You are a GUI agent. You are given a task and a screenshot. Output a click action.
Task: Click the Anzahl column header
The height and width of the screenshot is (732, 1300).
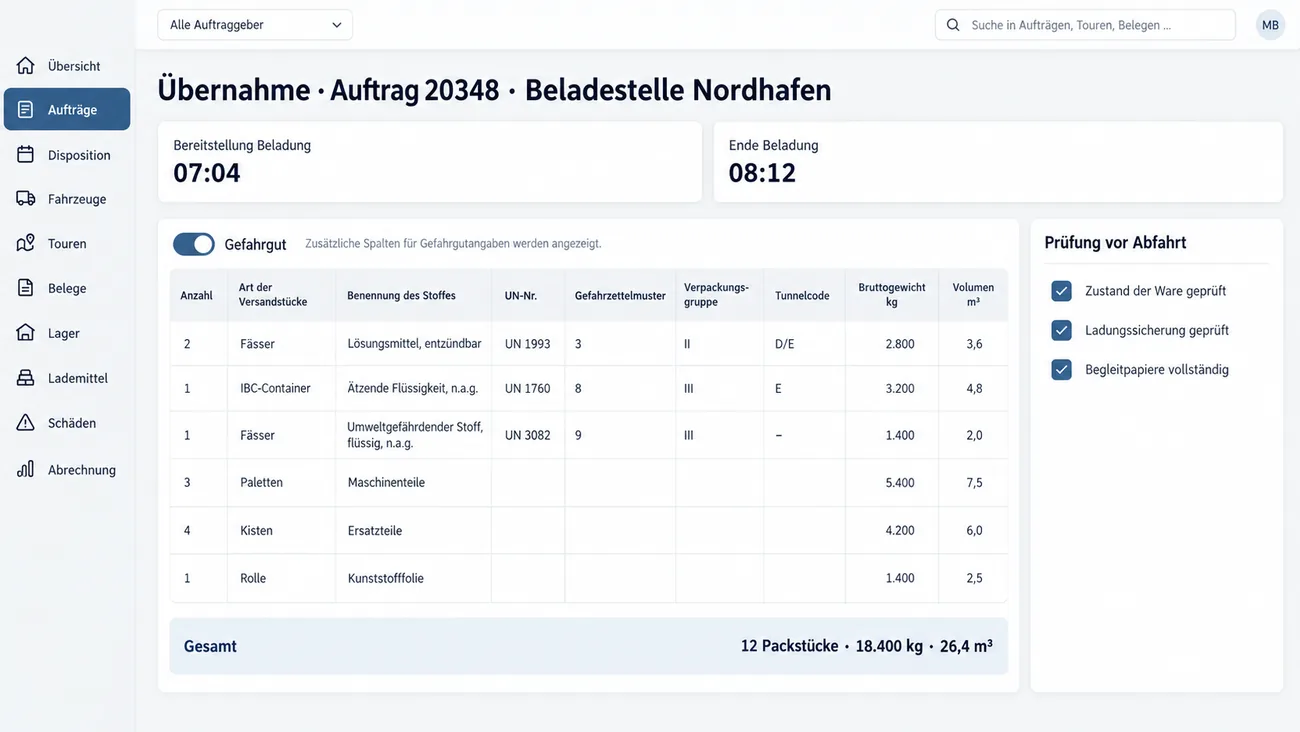pos(197,295)
